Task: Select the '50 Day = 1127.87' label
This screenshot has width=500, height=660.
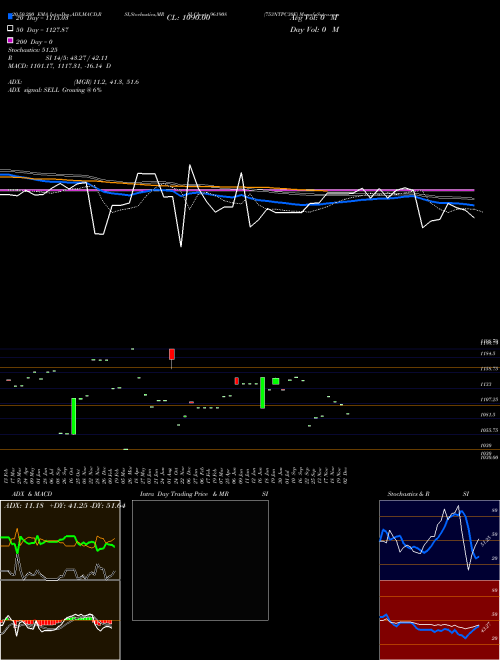Action: pyautogui.click(x=43, y=30)
